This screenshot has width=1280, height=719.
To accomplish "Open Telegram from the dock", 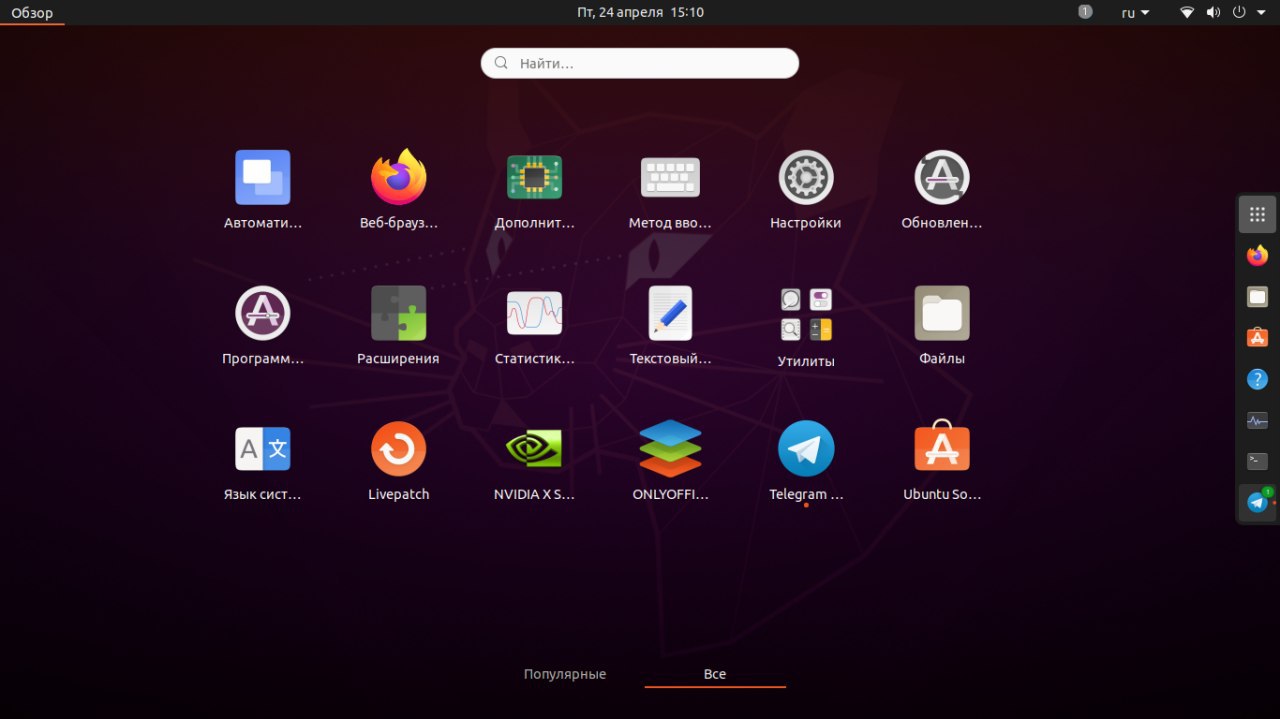I will 1258,502.
